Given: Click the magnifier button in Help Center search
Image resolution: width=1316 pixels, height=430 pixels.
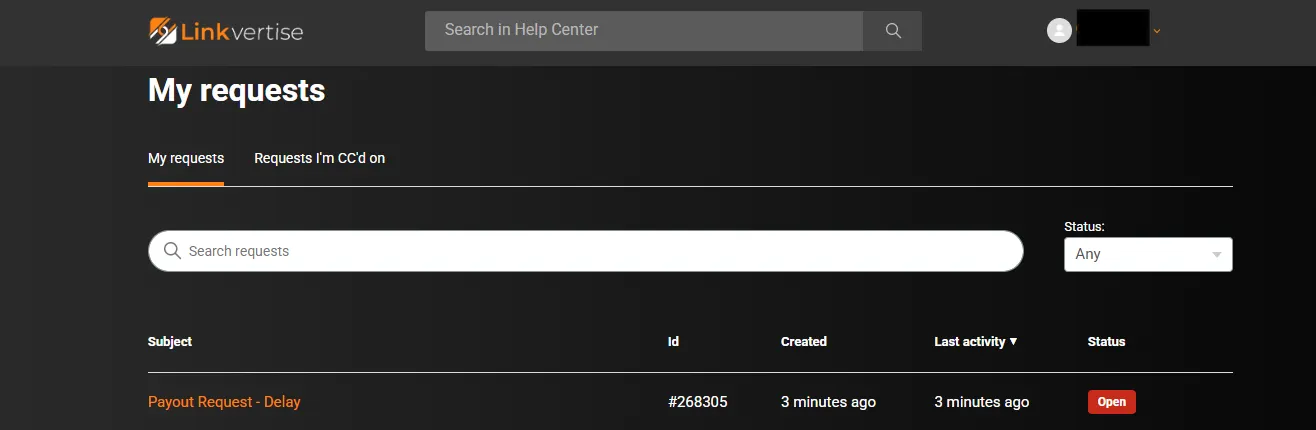Looking at the screenshot, I should coord(893,31).
